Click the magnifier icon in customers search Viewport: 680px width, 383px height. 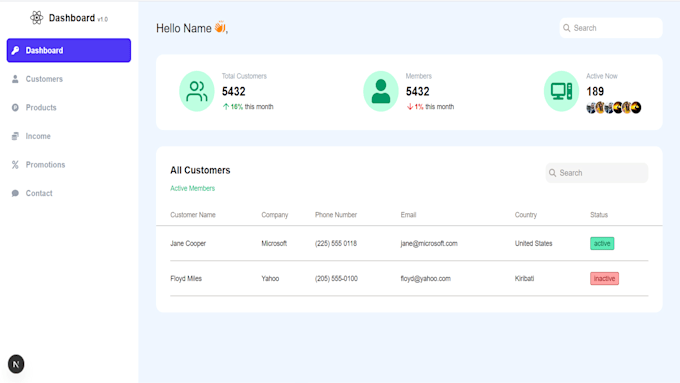coord(552,173)
